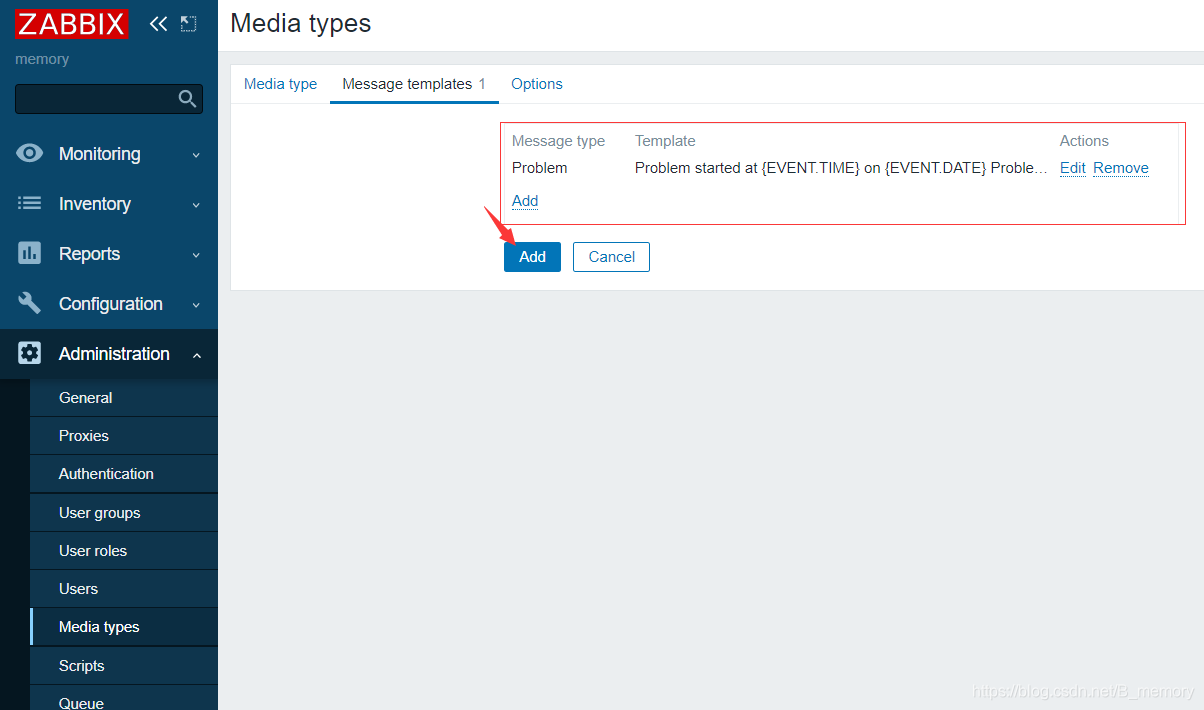1204x710 pixels.
Task: Click the Monitoring eye icon
Action: (30, 153)
